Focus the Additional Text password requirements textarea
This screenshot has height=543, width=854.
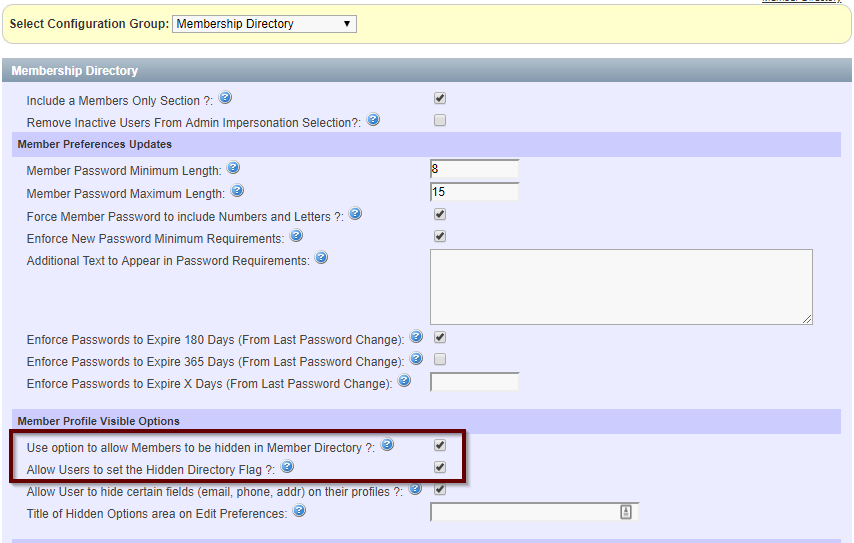click(x=621, y=287)
